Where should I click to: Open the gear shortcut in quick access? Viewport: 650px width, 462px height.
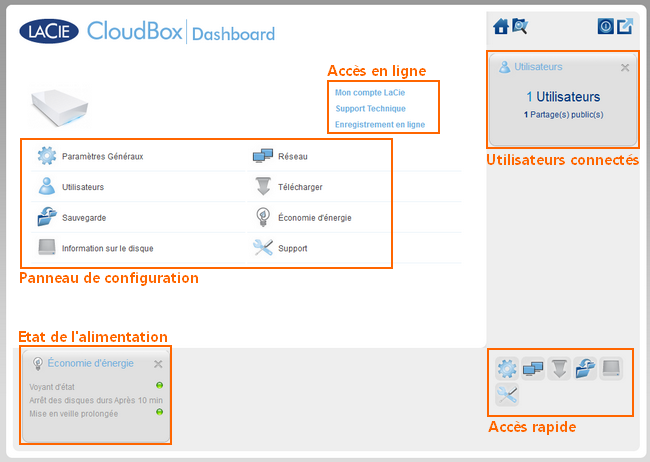click(508, 369)
